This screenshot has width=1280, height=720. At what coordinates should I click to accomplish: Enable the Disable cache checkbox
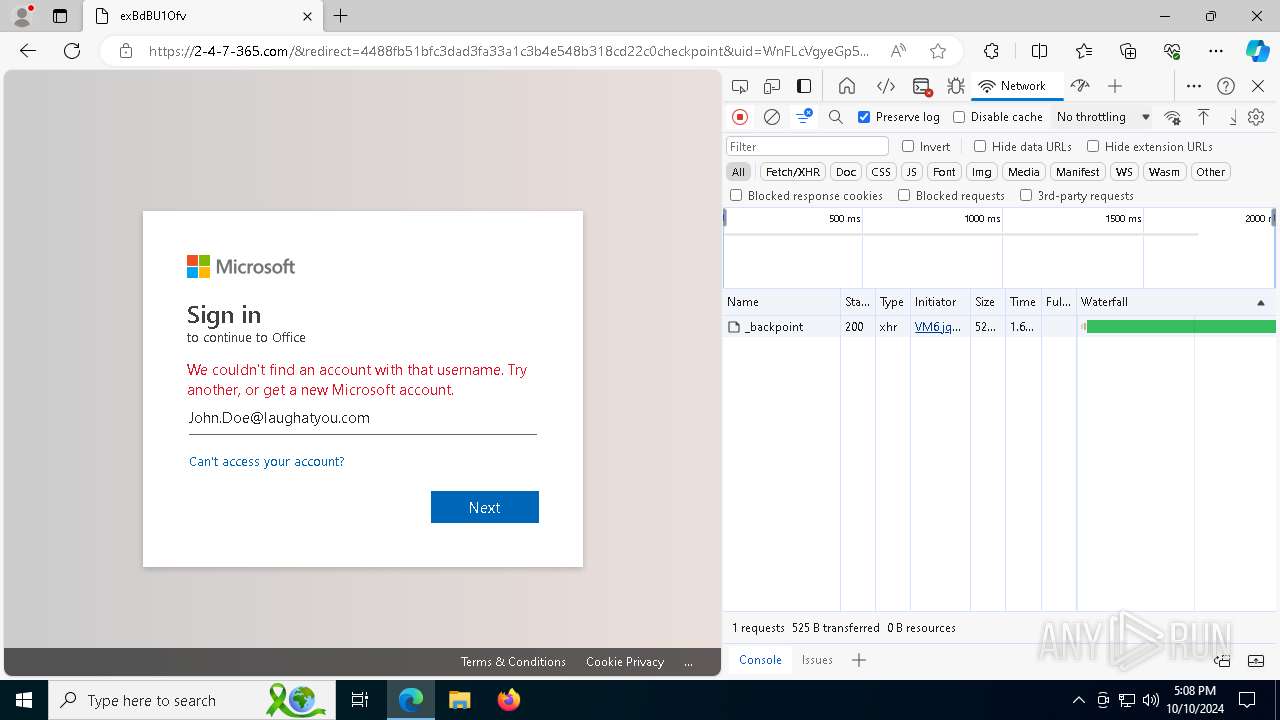pyautogui.click(x=959, y=117)
